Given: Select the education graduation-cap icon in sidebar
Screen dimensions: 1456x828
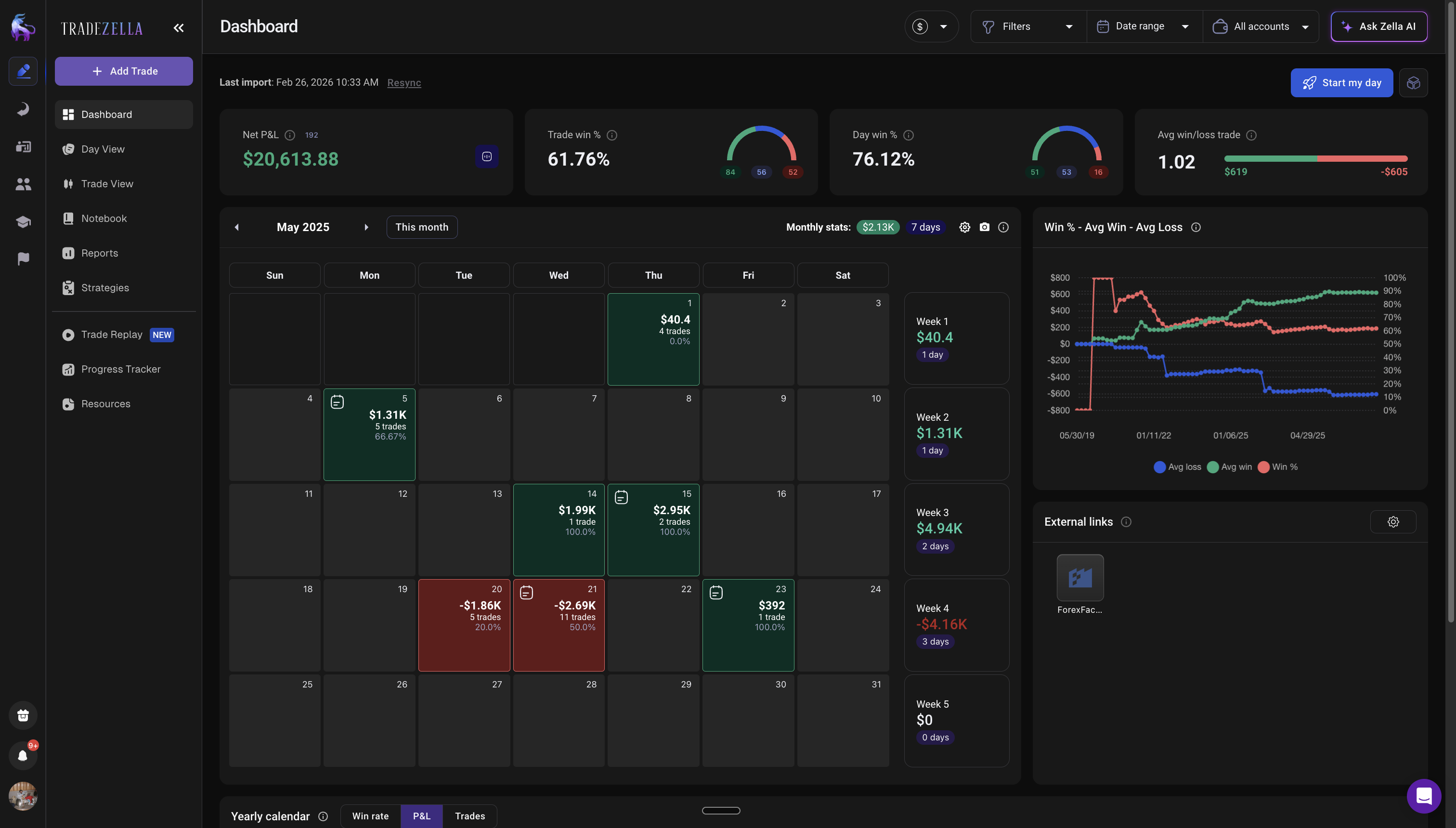Looking at the screenshot, I should pos(23,222).
